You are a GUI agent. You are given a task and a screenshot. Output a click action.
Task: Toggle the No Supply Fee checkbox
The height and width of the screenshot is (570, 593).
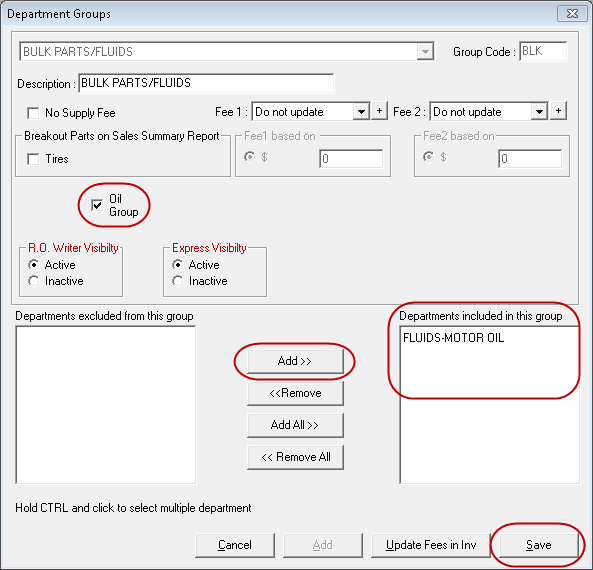[x=33, y=113]
